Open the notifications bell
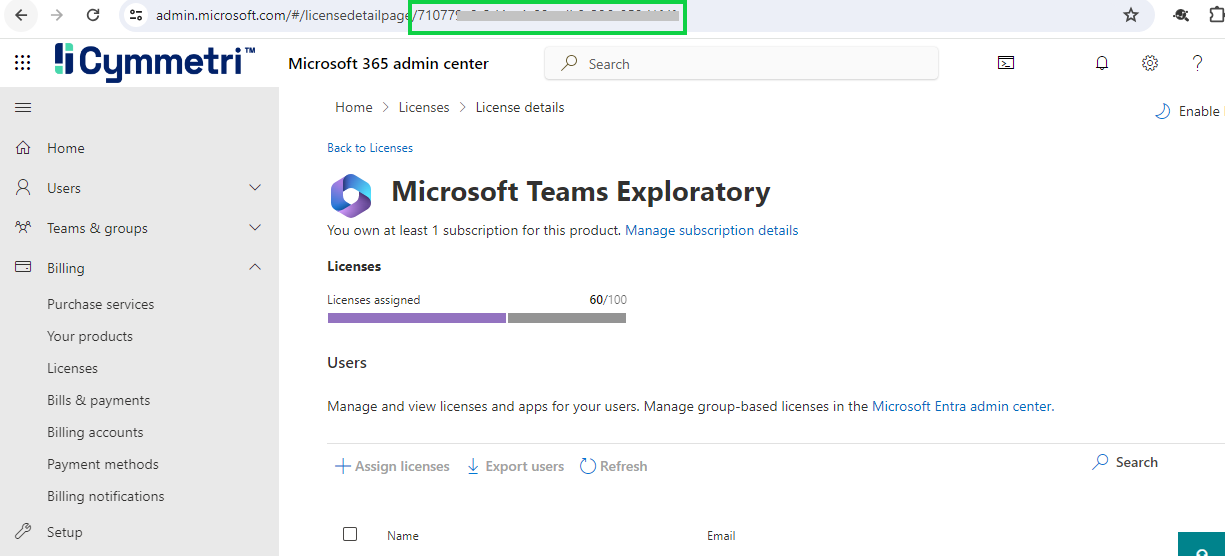The image size is (1225, 556). (1102, 63)
